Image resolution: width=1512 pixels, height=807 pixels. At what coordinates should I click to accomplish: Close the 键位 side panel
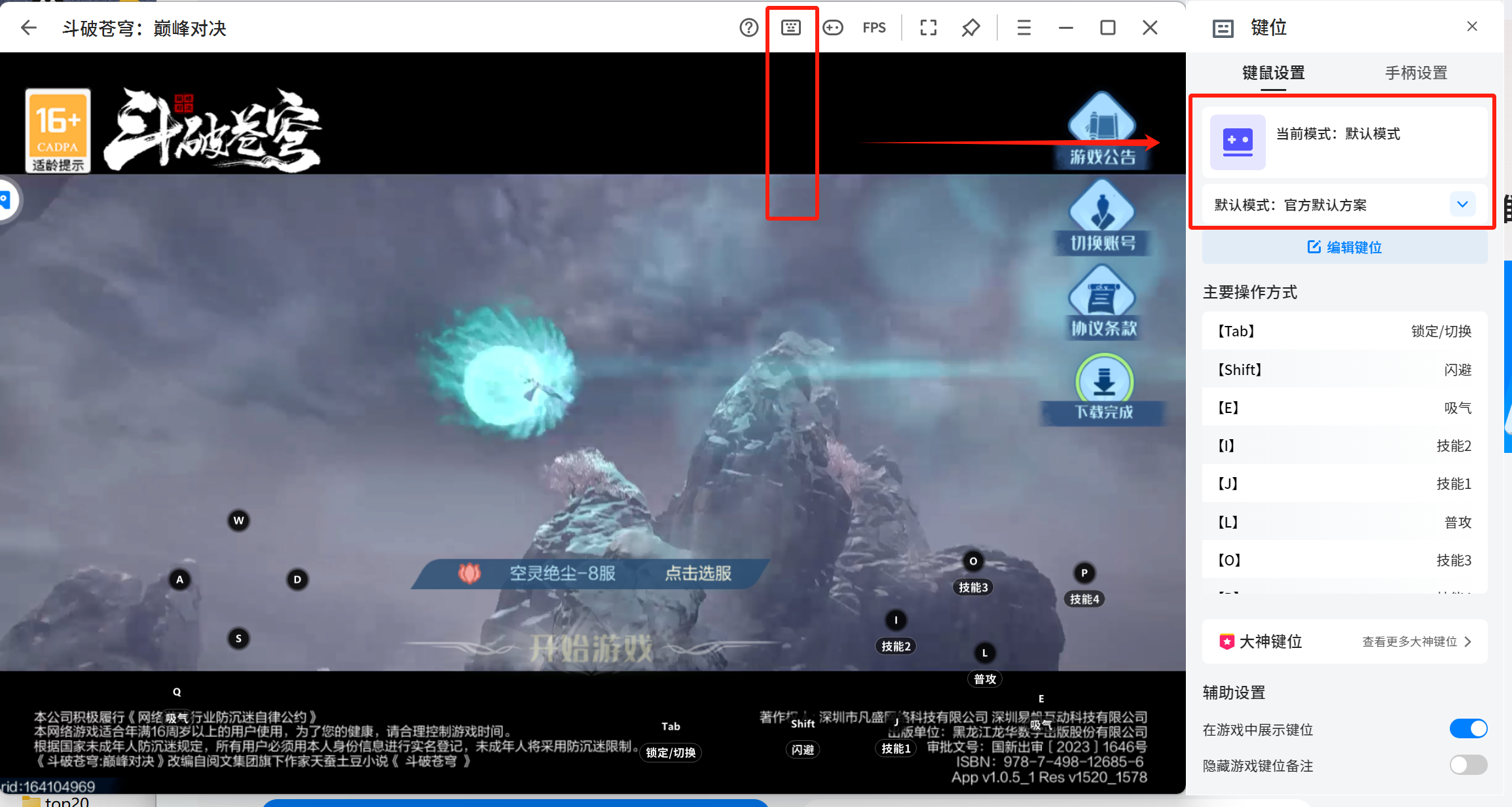(1472, 26)
